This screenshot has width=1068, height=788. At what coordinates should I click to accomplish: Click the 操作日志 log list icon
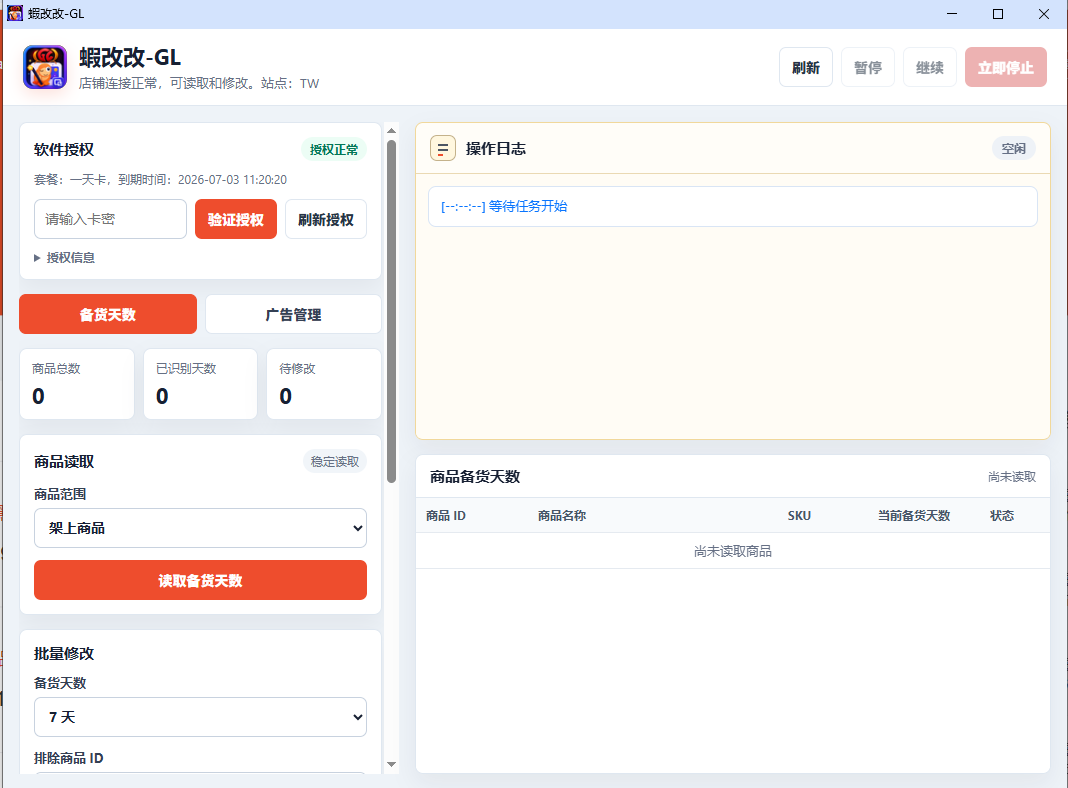point(443,148)
